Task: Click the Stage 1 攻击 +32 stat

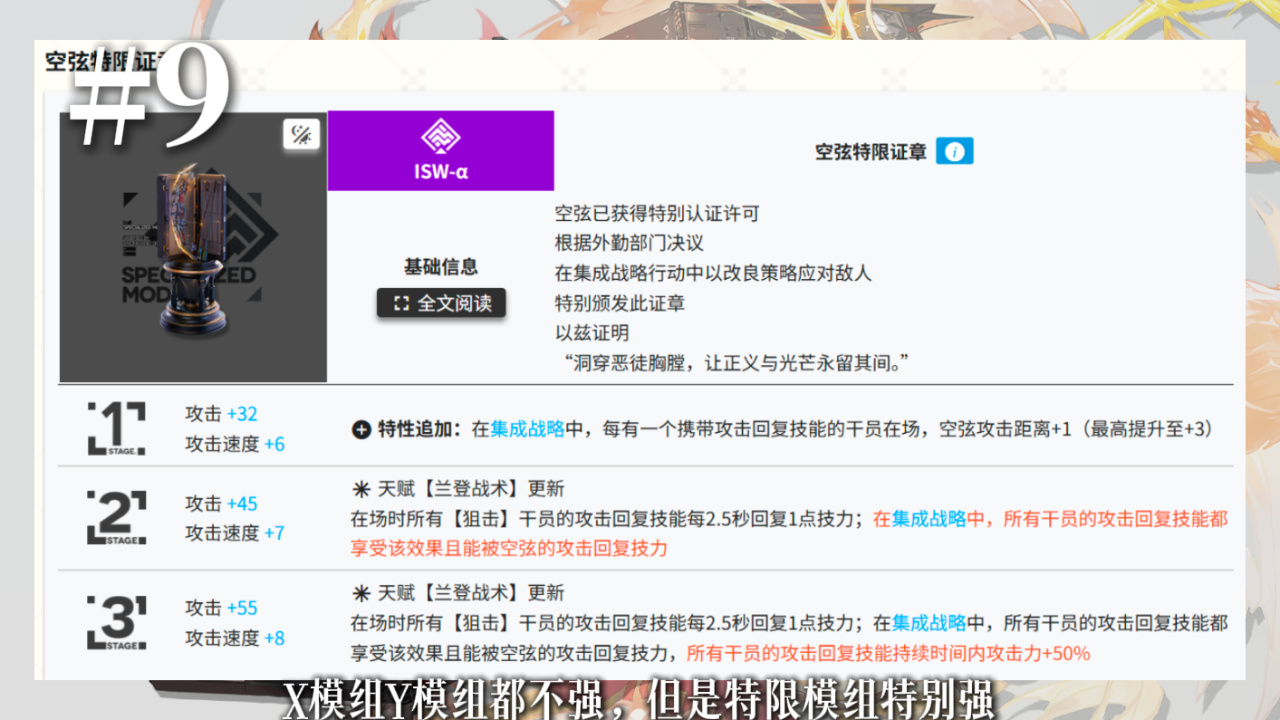Action: pos(221,414)
